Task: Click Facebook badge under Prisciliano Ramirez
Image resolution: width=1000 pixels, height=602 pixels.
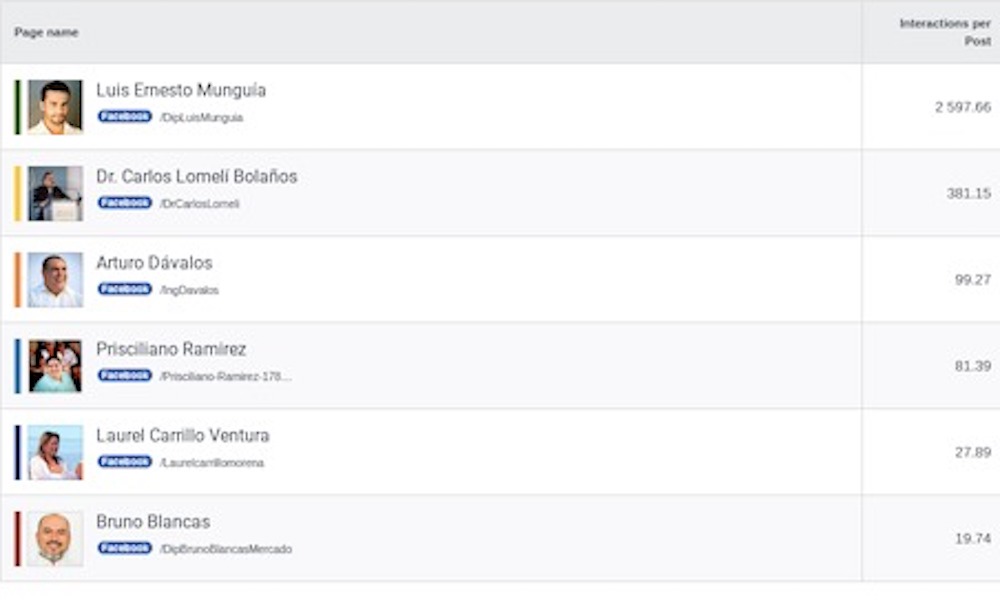Action: pyautogui.click(x=124, y=375)
